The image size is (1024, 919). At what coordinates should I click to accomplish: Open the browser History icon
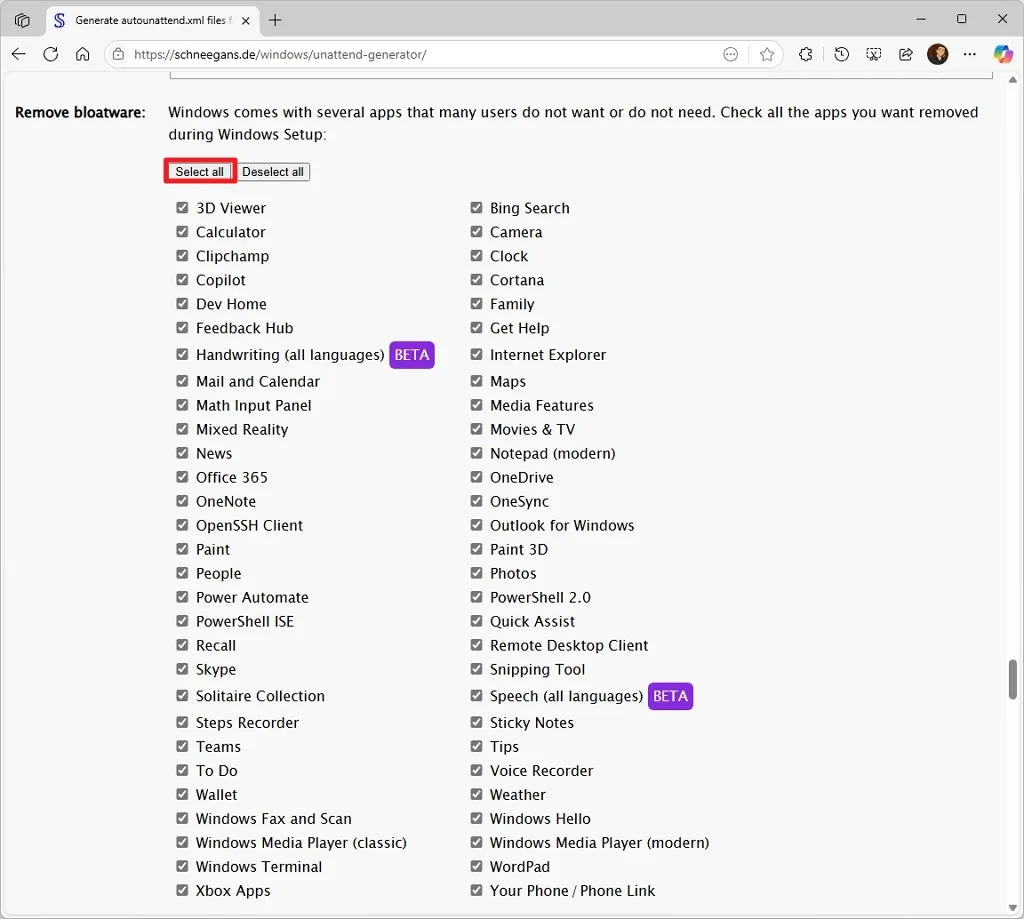(x=842, y=54)
